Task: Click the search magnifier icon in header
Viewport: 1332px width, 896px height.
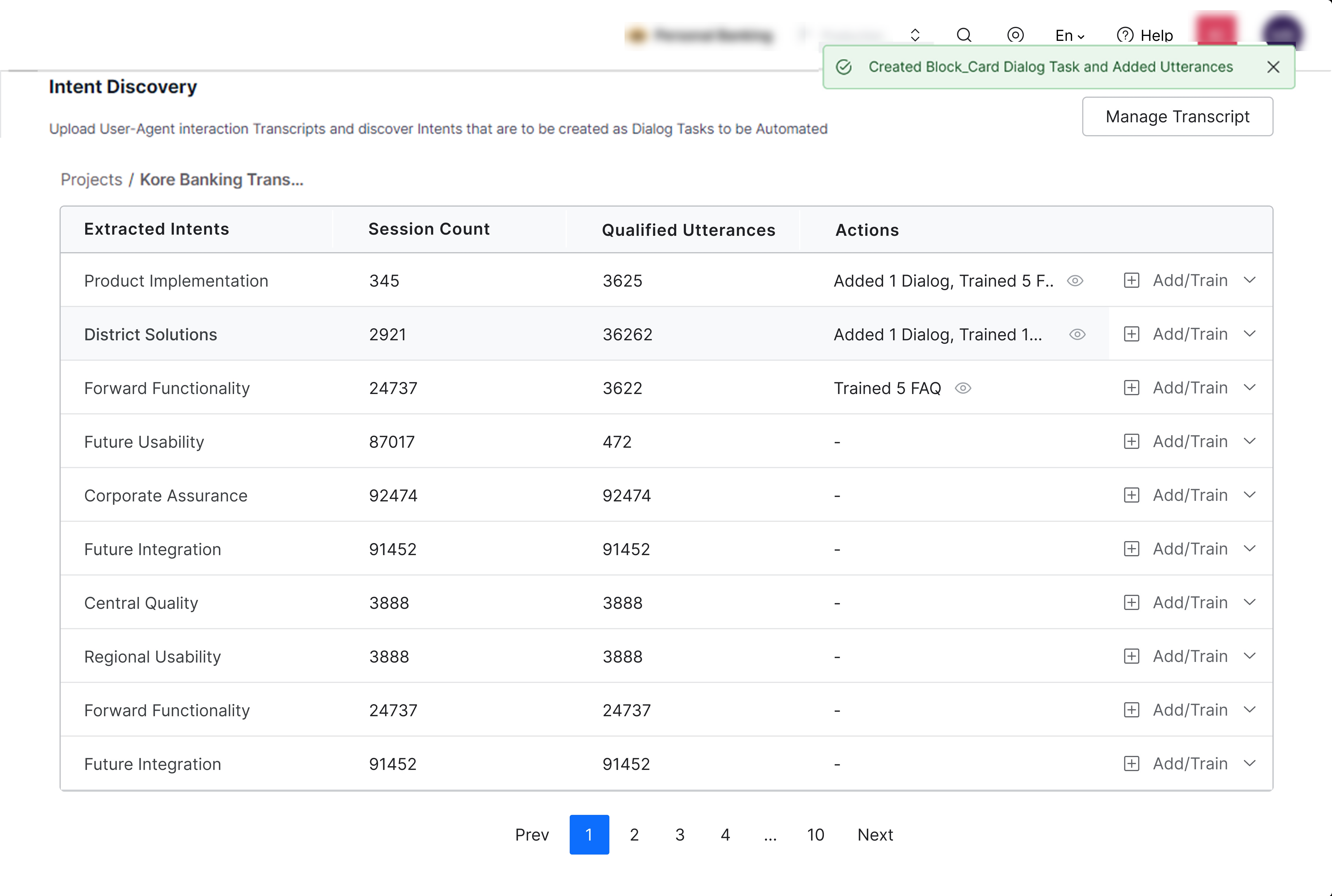Action: click(964, 35)
